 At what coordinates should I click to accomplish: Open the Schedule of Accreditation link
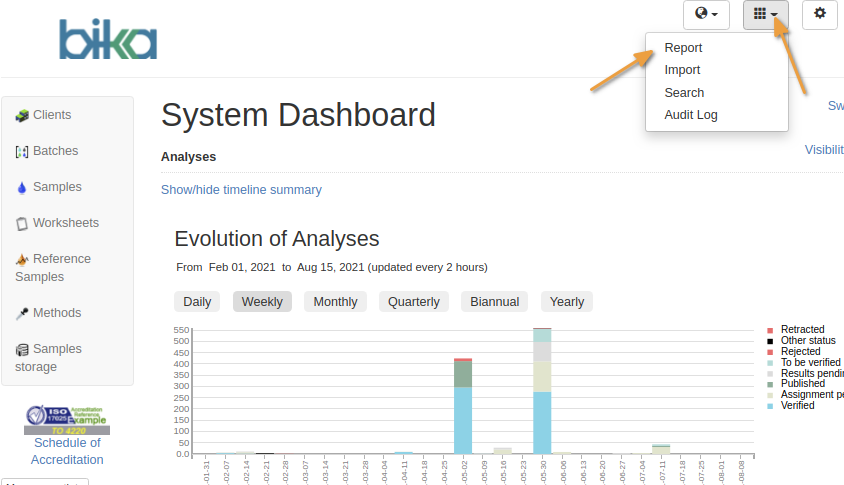coord(67,451)
